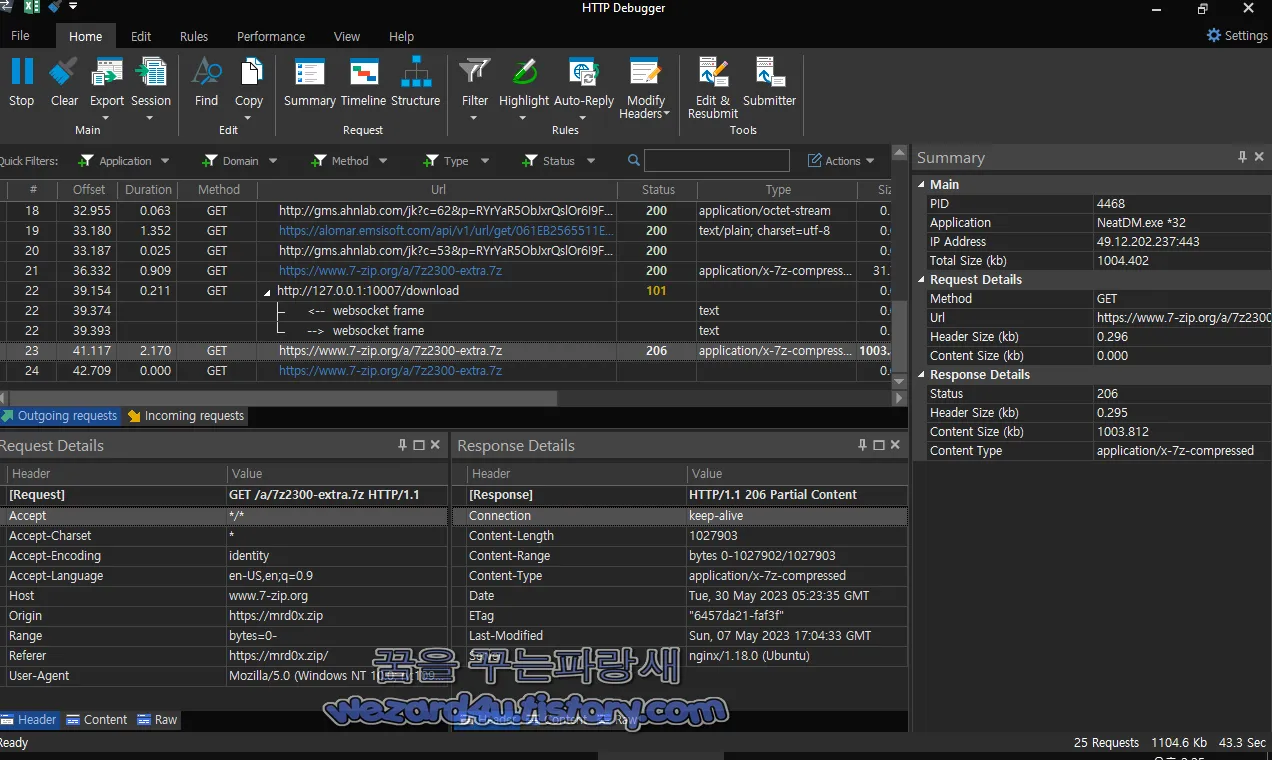Screen dimensions: 1272x760
Task: Select Header tab in Request Details
Action: 29,719
